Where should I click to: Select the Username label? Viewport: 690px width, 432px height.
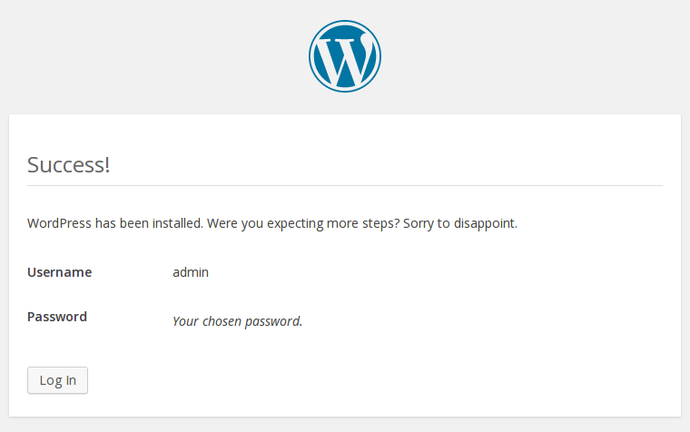[59, 272]
